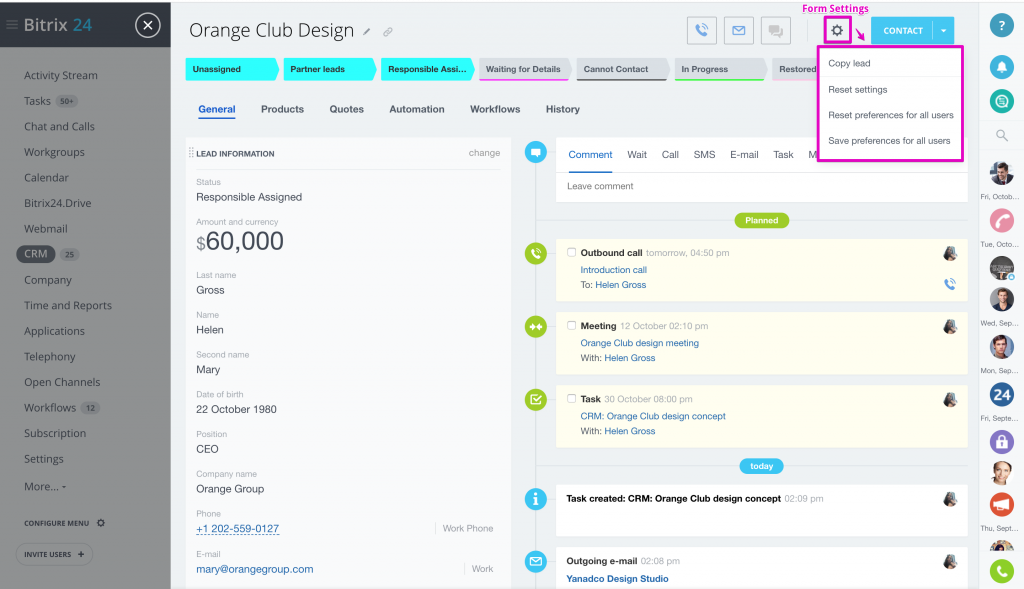Select the SMS tab in activity panel
The image size is (1024, 589).
point(704,155)
